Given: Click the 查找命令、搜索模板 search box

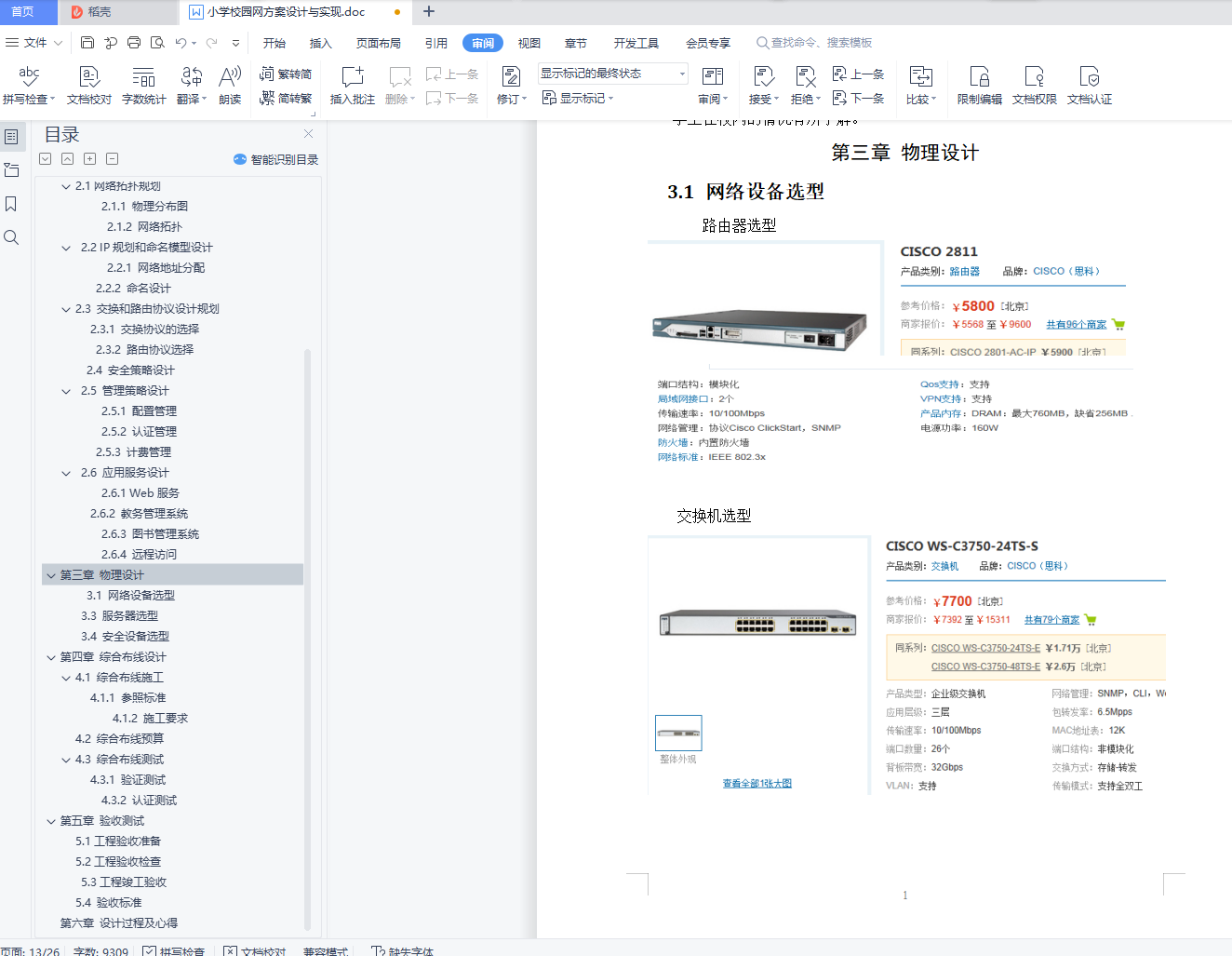Looking at the screenshot, I should coord(814,43).
